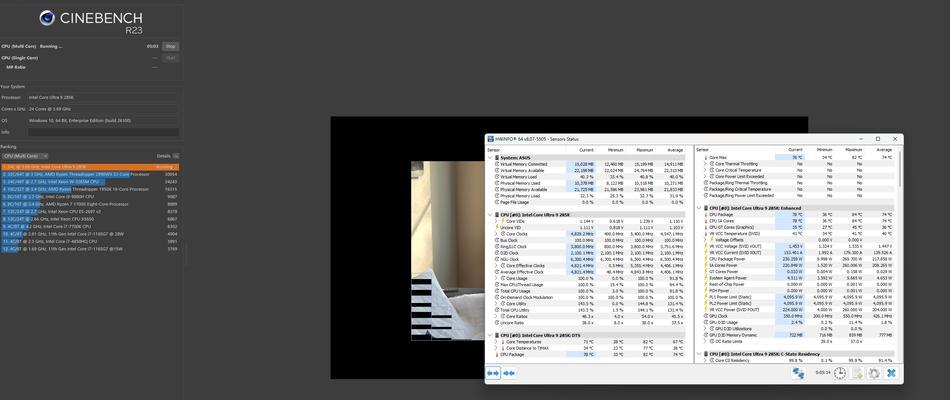Click the shrink-columns arrows icon in HWiNFO
950x400 pixels.
click(509, 373)
